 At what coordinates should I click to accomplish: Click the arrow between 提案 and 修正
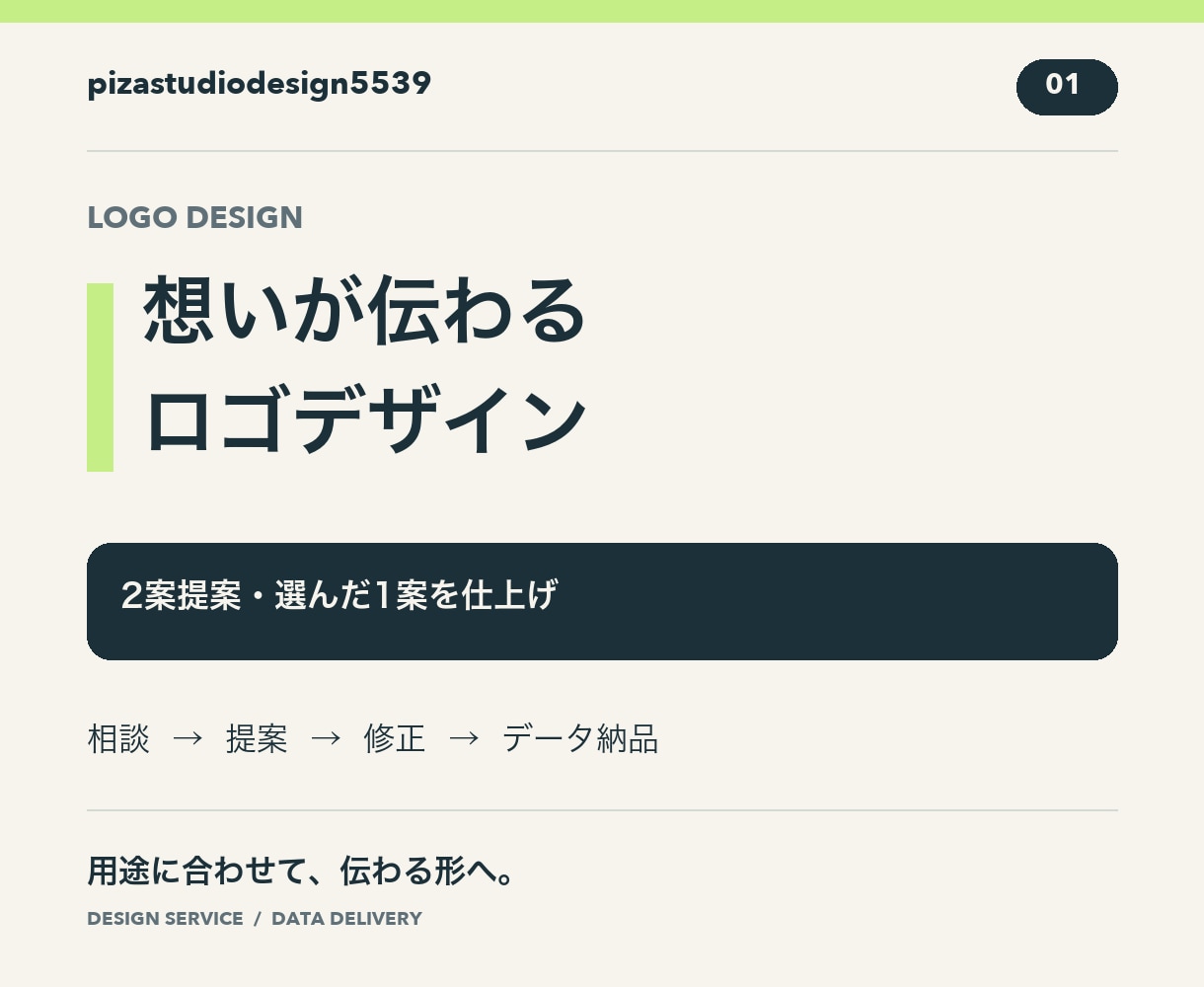click(326, 738)
